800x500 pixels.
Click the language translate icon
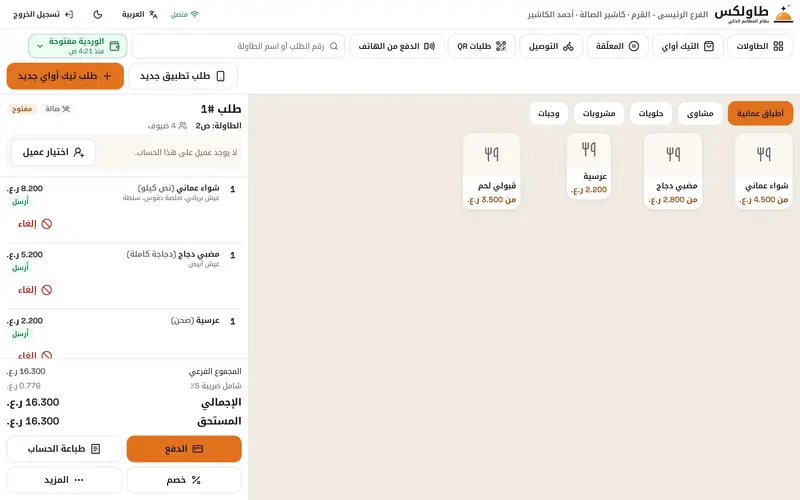153,14
